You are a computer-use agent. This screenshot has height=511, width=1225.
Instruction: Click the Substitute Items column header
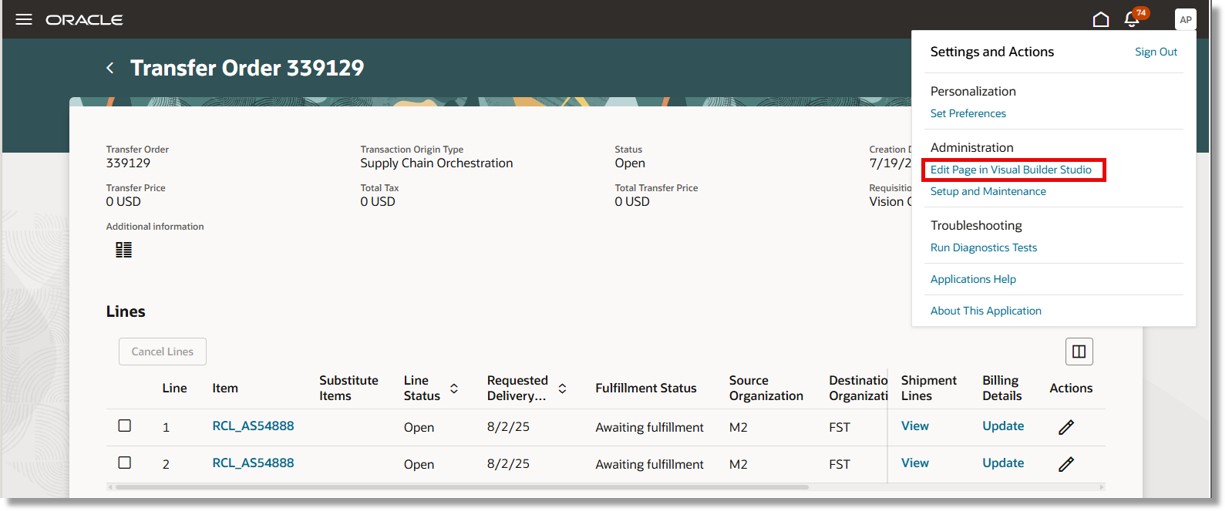coord(349,388)
